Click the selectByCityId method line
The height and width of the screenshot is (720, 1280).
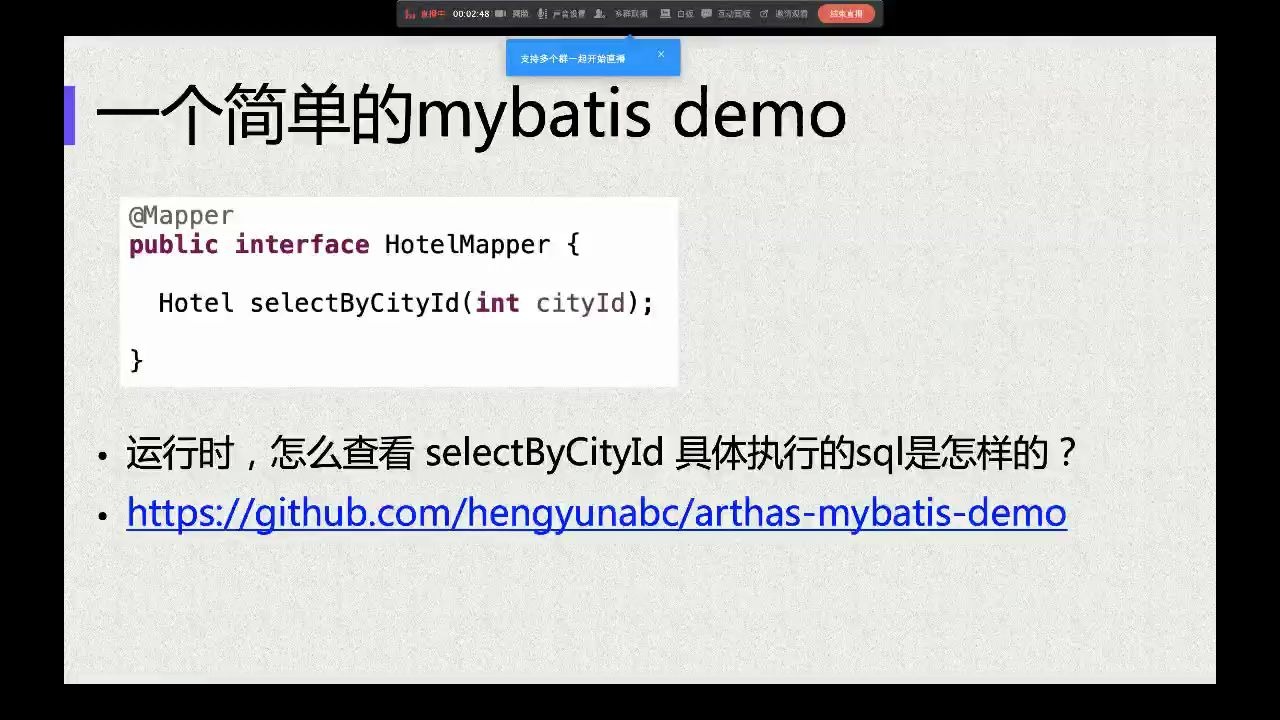[406, 303]
